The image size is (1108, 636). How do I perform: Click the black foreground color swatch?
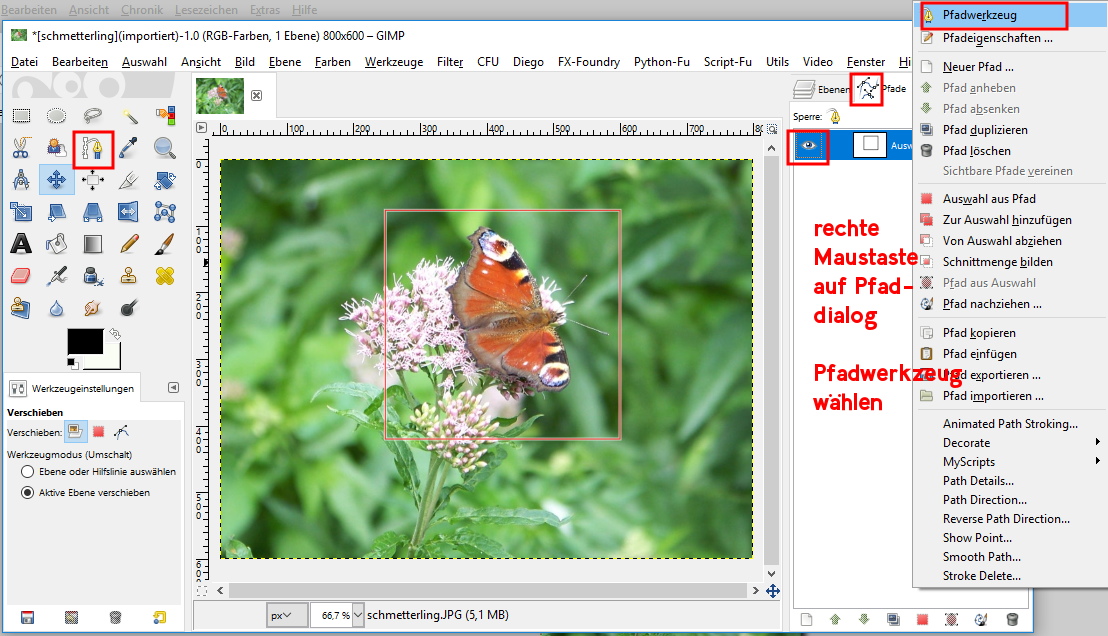pyautogui.click(x=84, y=341)
